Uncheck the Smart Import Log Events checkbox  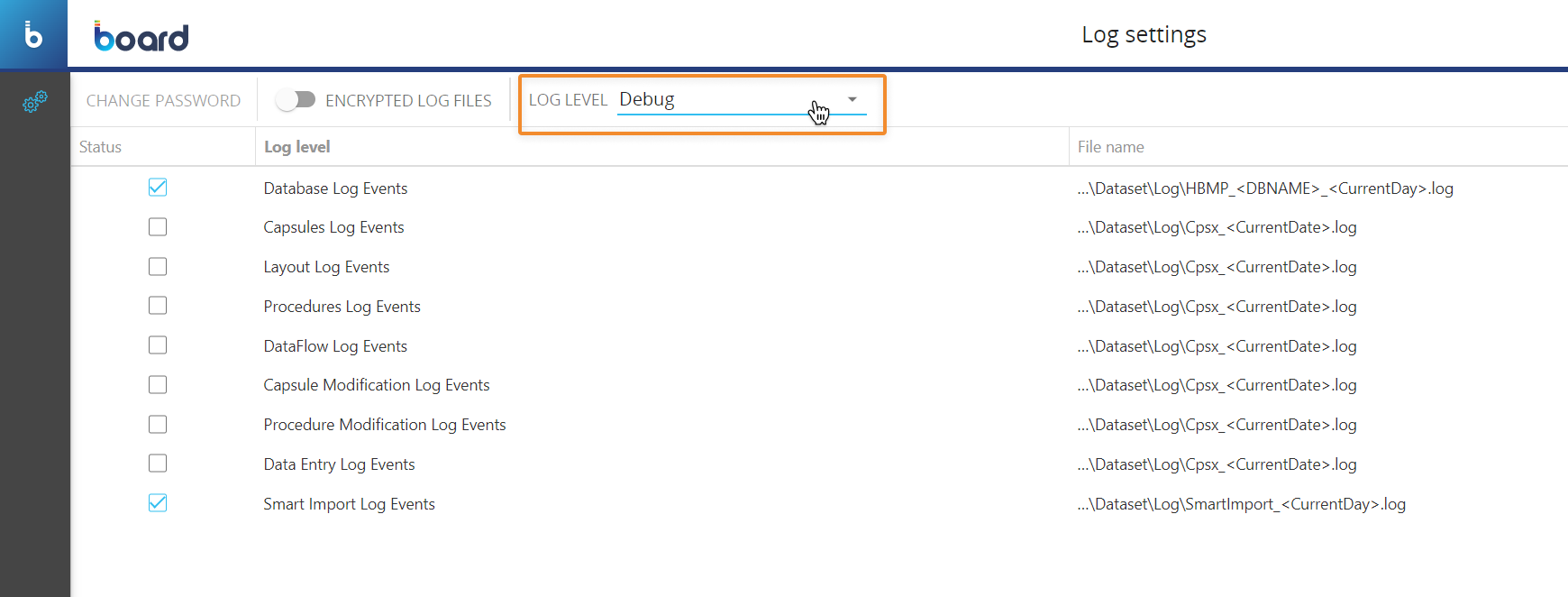(x=158, y=503)
